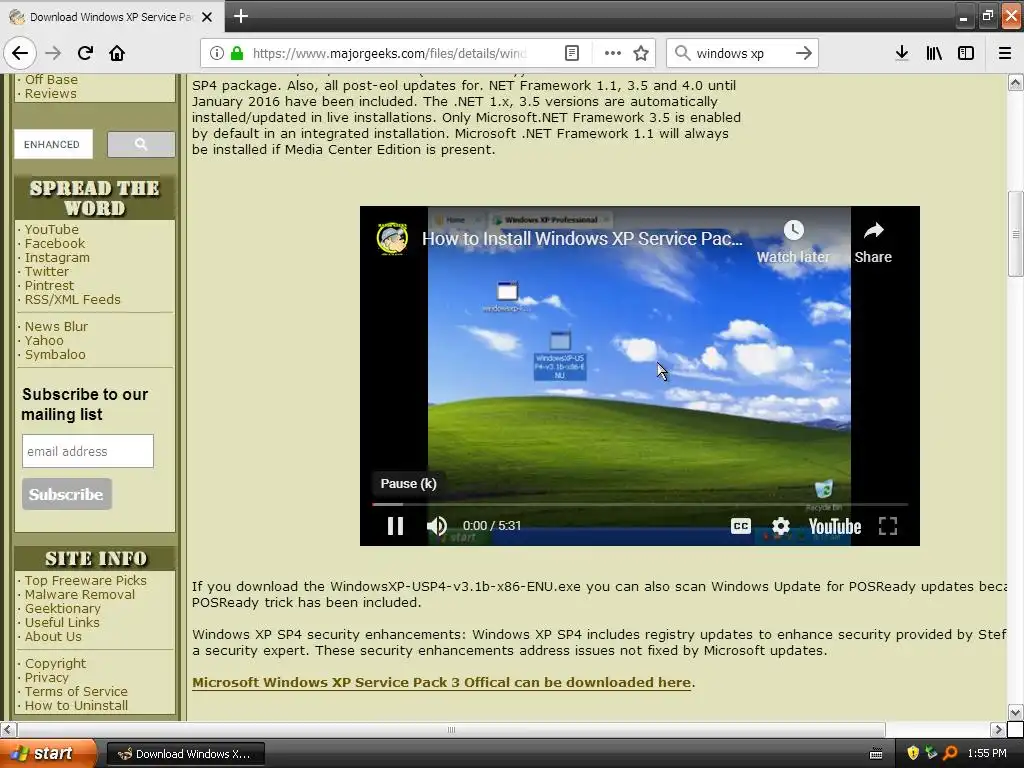Submit the 'windows xp' search arrow
The height and width of the screenshot is (768, 1024).
(804, 53)
